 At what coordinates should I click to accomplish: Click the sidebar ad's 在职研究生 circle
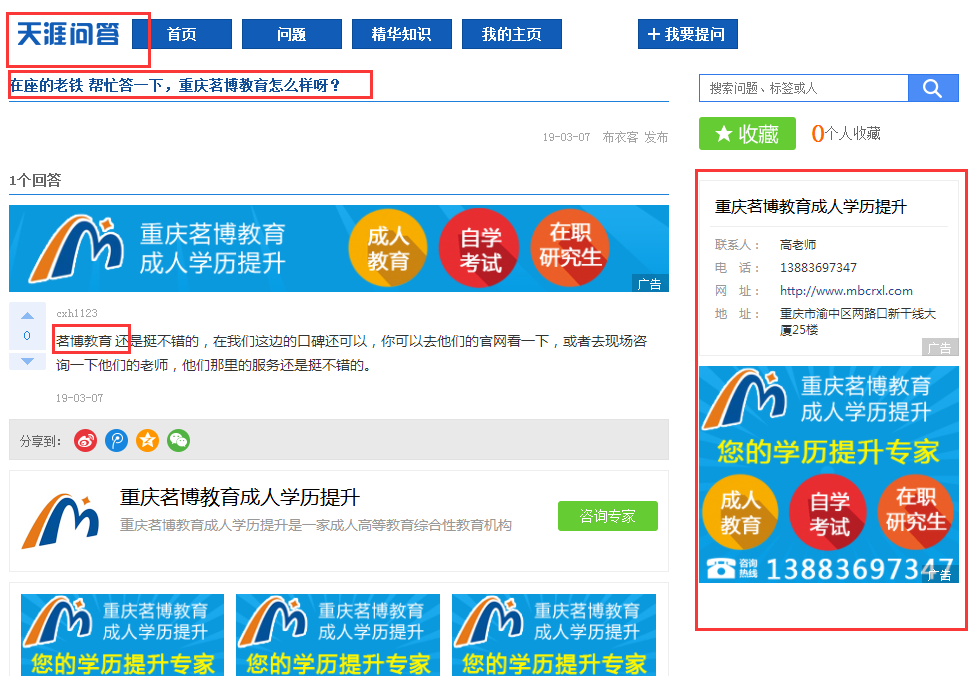(x=915, y=512)
